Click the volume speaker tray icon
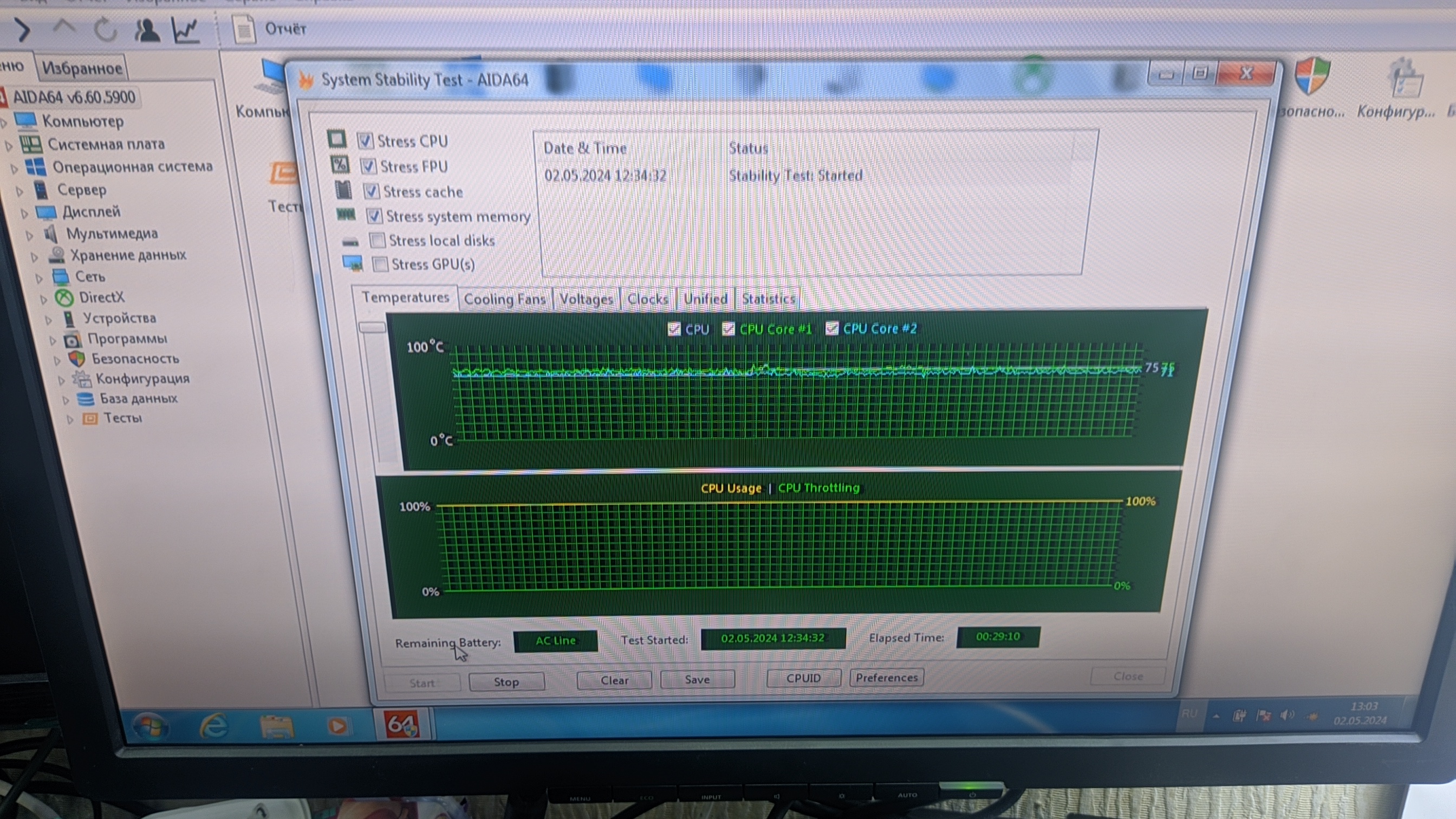This screenshot has height=819, width=1456. [x=1286, y=715]
